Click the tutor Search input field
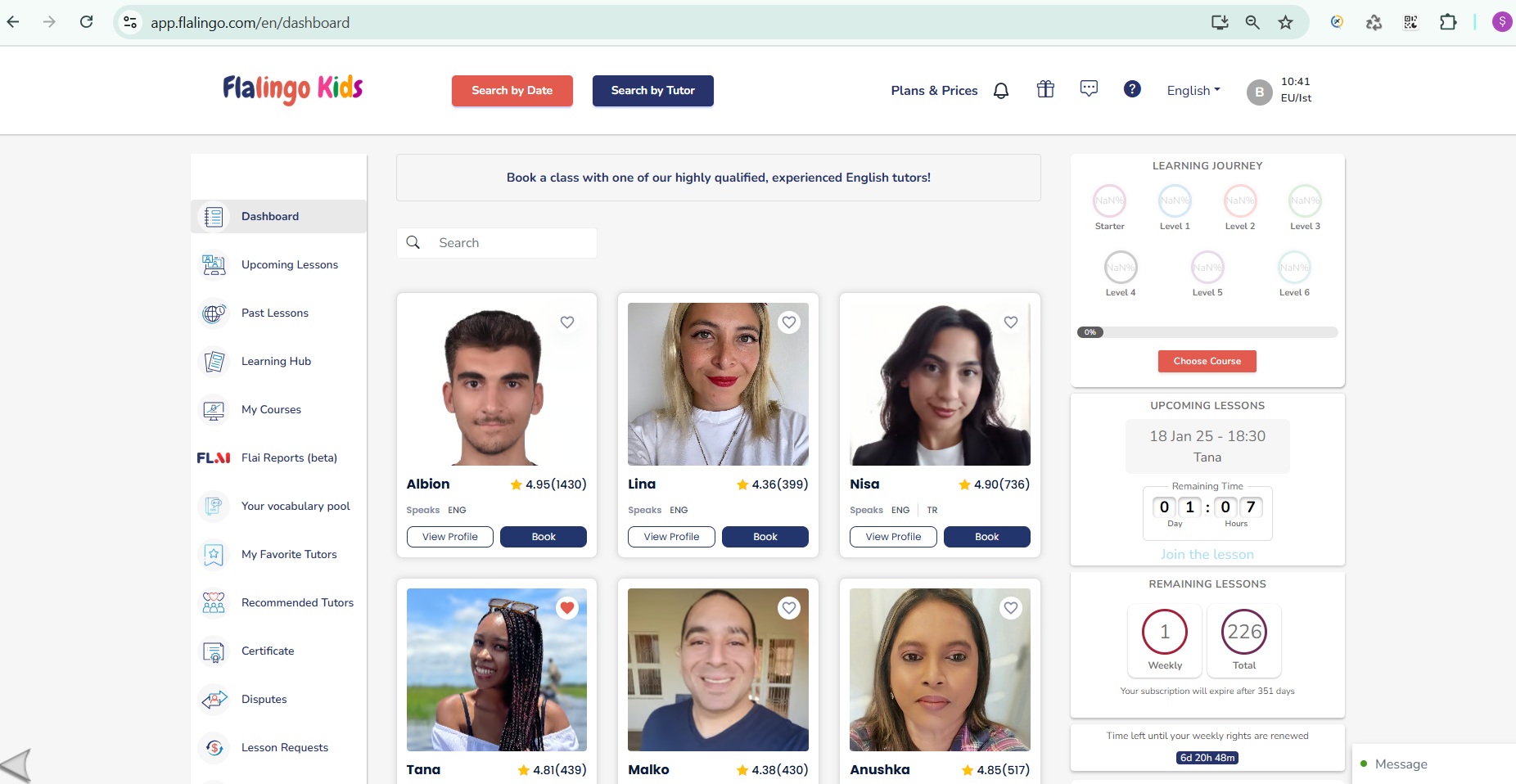Image resolution: width=1516 pixels, height=784 pixels. point(497,243)
